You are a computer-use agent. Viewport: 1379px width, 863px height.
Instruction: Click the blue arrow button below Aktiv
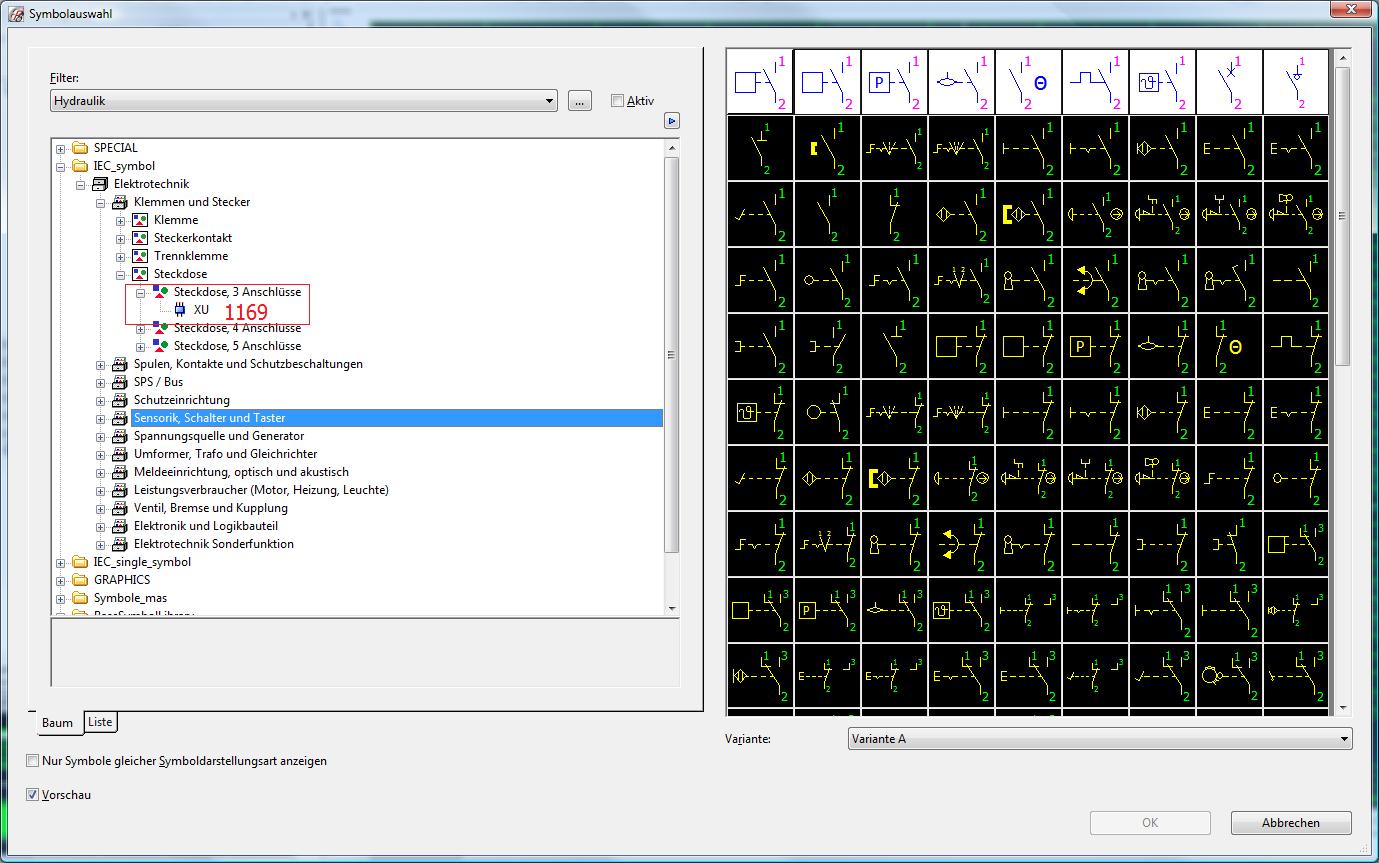click(x=672, y=120)
